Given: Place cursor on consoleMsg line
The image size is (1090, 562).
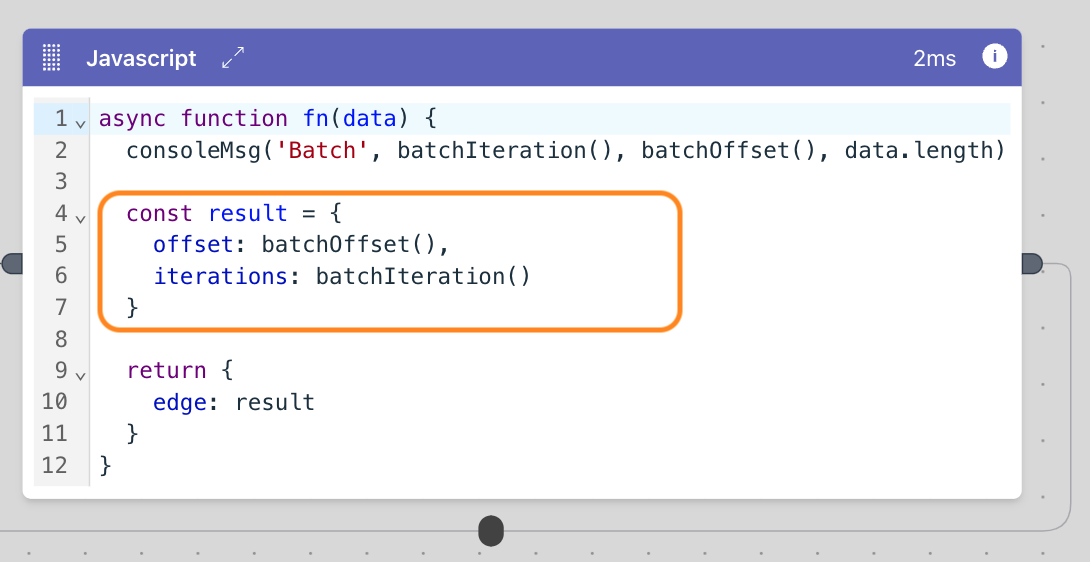Looking at the screenshot, I should click(x=565, y=150).
